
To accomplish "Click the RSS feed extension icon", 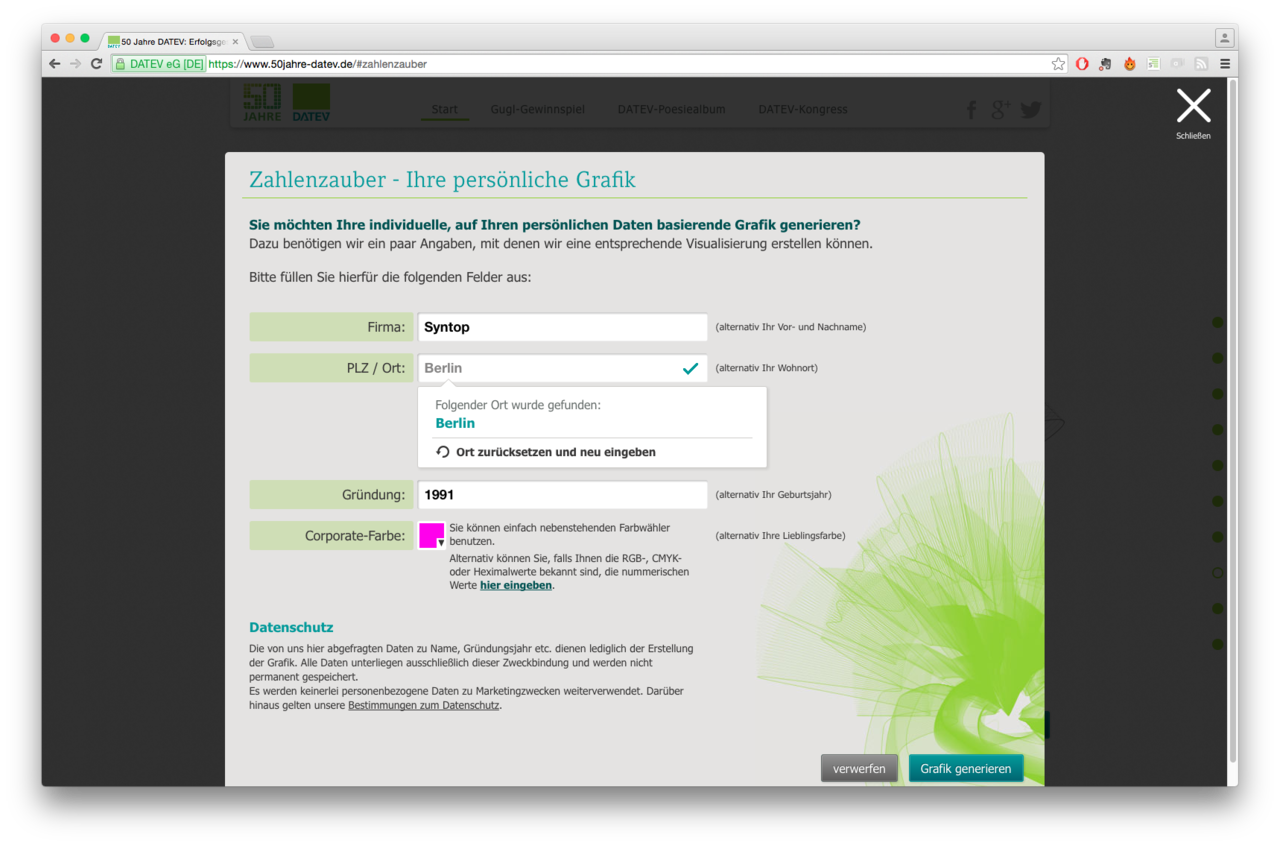I will (x=1201, y=64).
